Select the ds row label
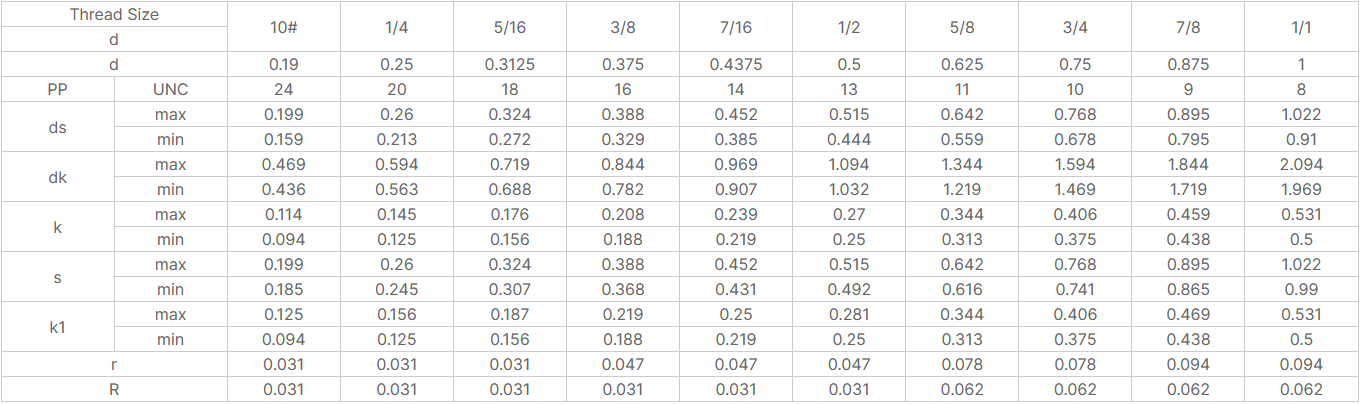Viewport: 1361px width, 404px height. click(58, 127)
